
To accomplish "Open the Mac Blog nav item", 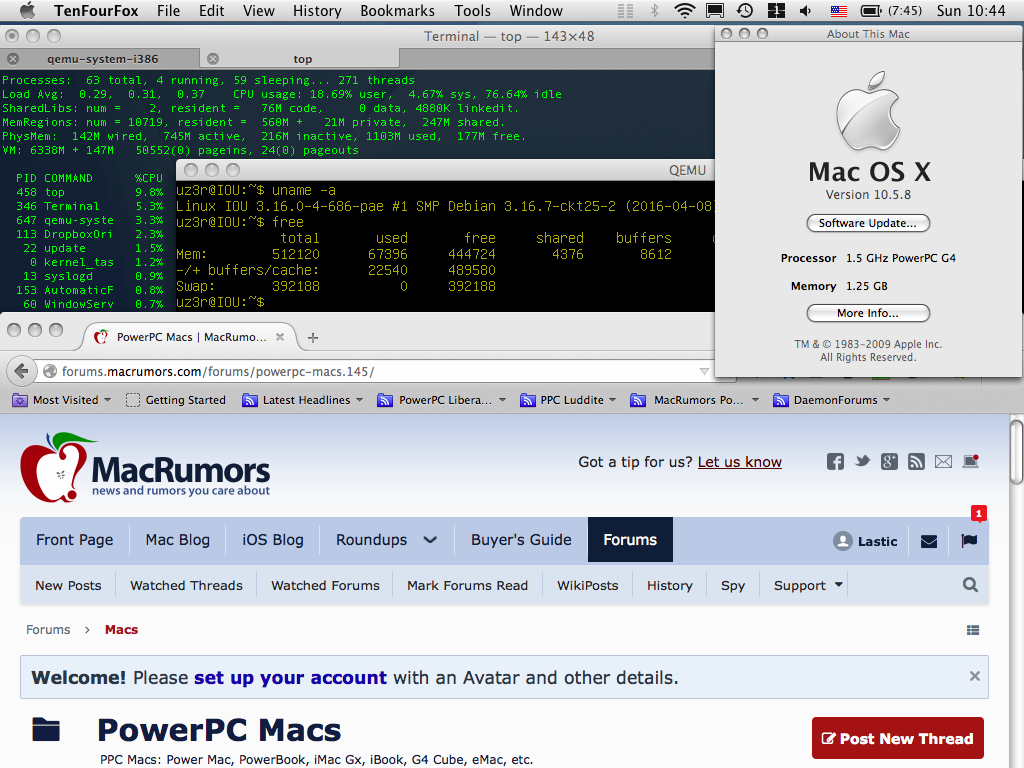I will tap(178, 539).
